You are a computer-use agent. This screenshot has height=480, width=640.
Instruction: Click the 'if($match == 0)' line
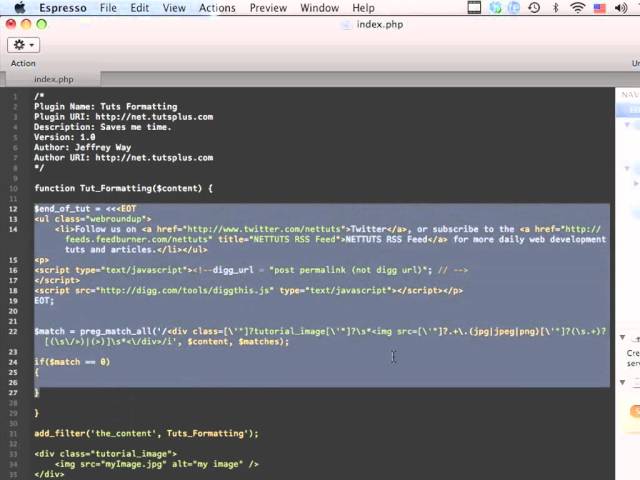[72, 362]
